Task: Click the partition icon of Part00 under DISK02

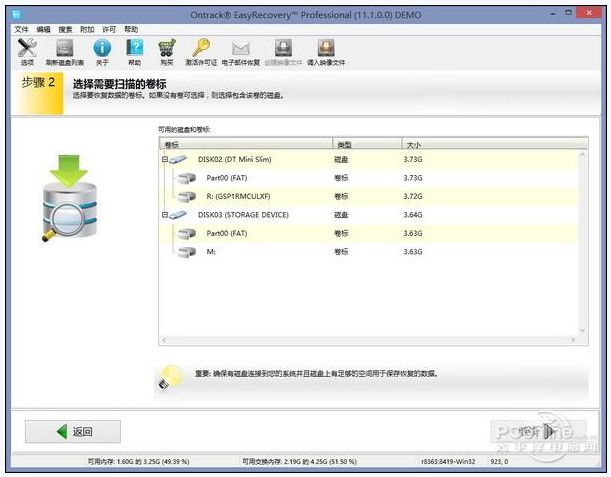Action: 186,178
